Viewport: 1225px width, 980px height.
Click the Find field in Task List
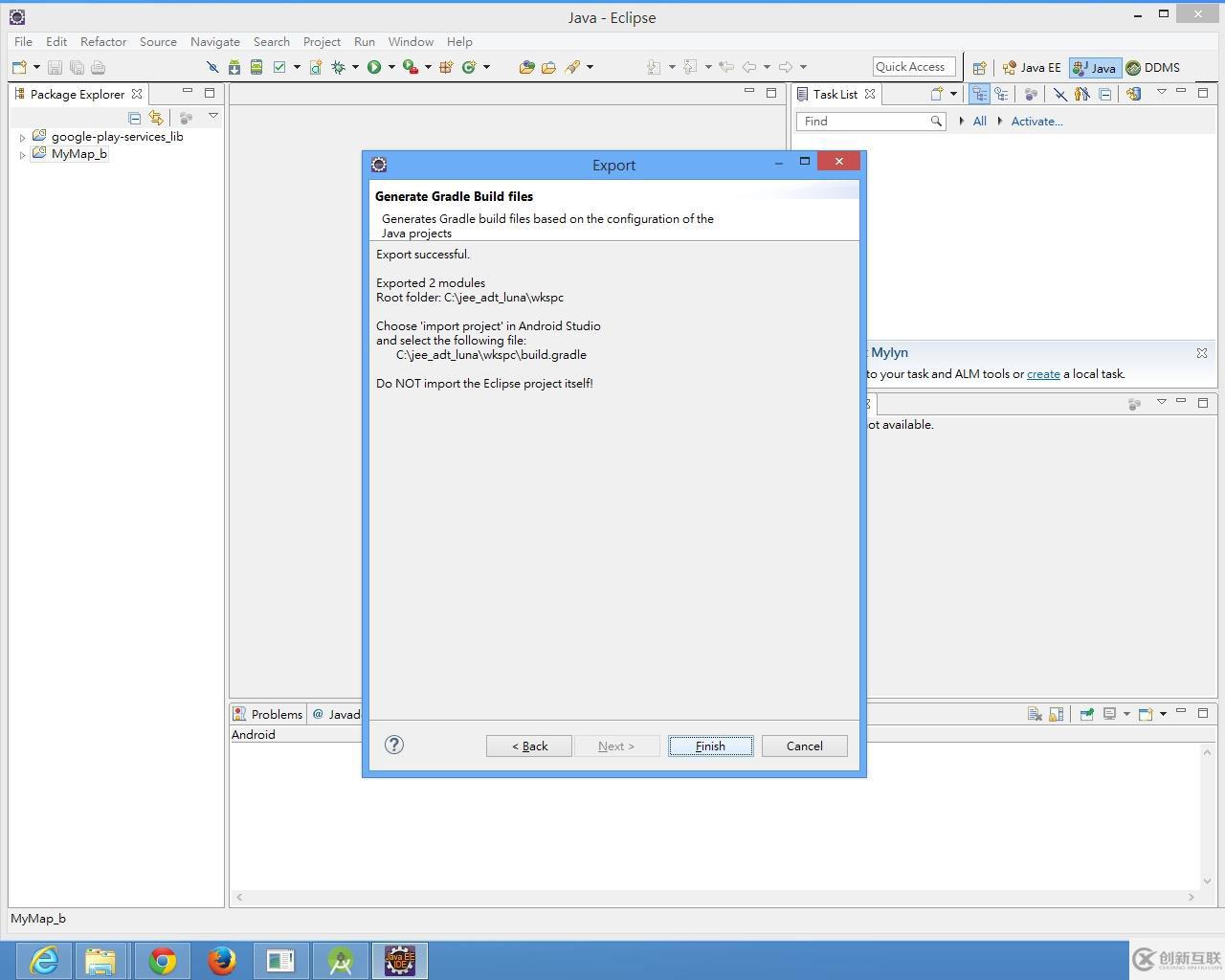(x=871, y=122)
